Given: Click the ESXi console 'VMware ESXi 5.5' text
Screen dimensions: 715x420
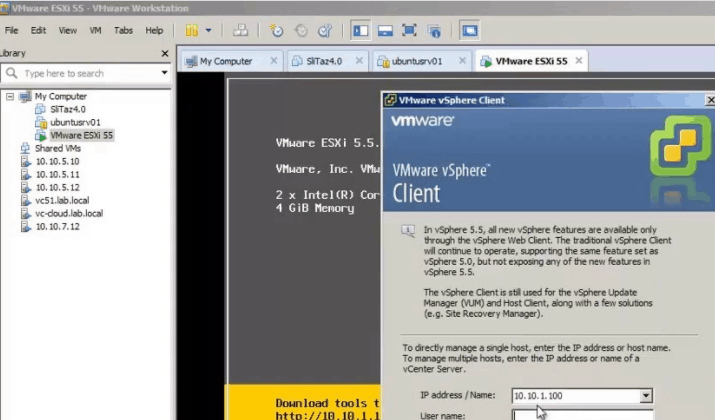Looking at the screenshot, I should pyautogui.click(x=327, y=143).
